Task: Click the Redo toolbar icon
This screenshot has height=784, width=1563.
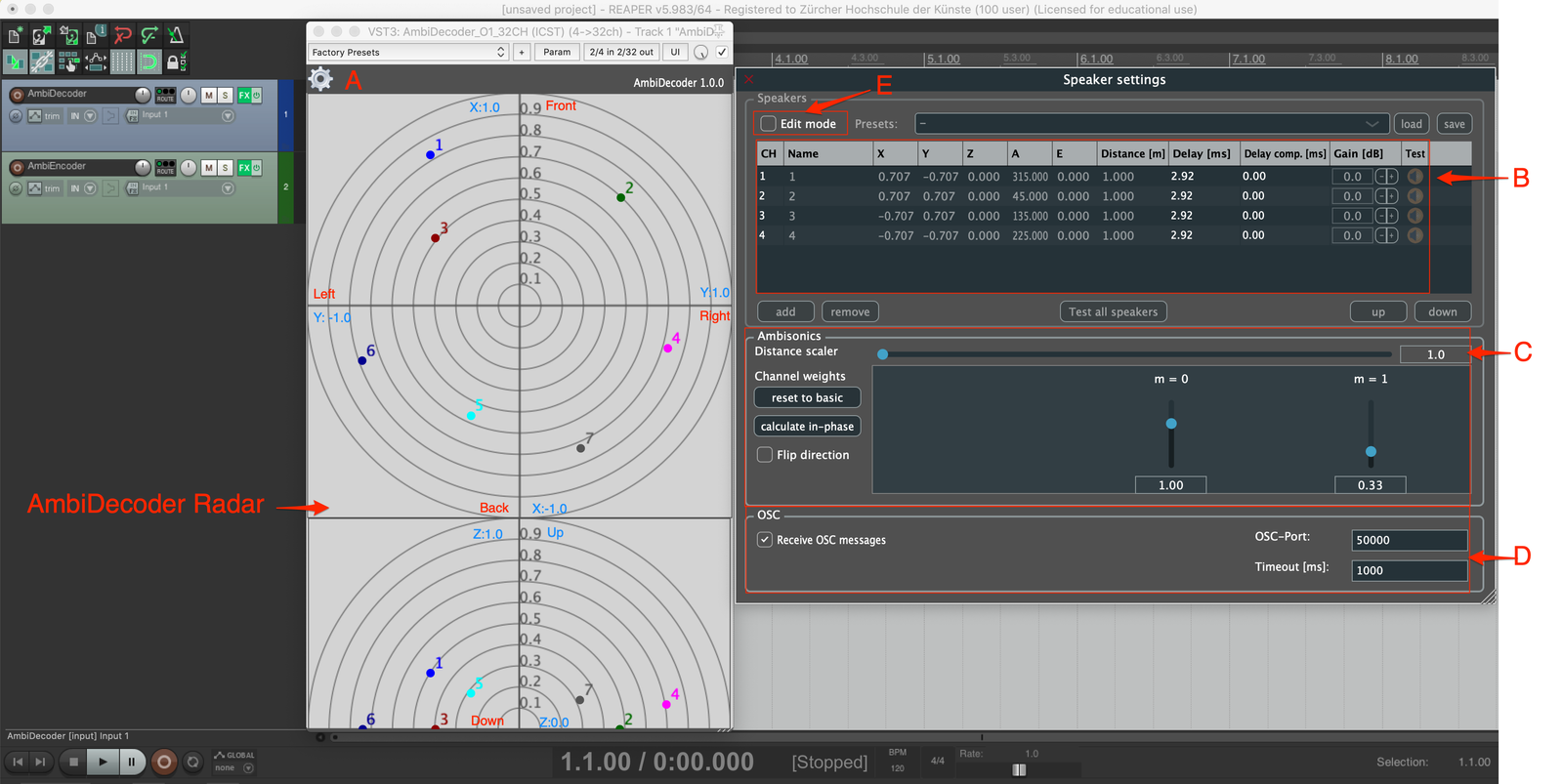Action: (148, 36)
